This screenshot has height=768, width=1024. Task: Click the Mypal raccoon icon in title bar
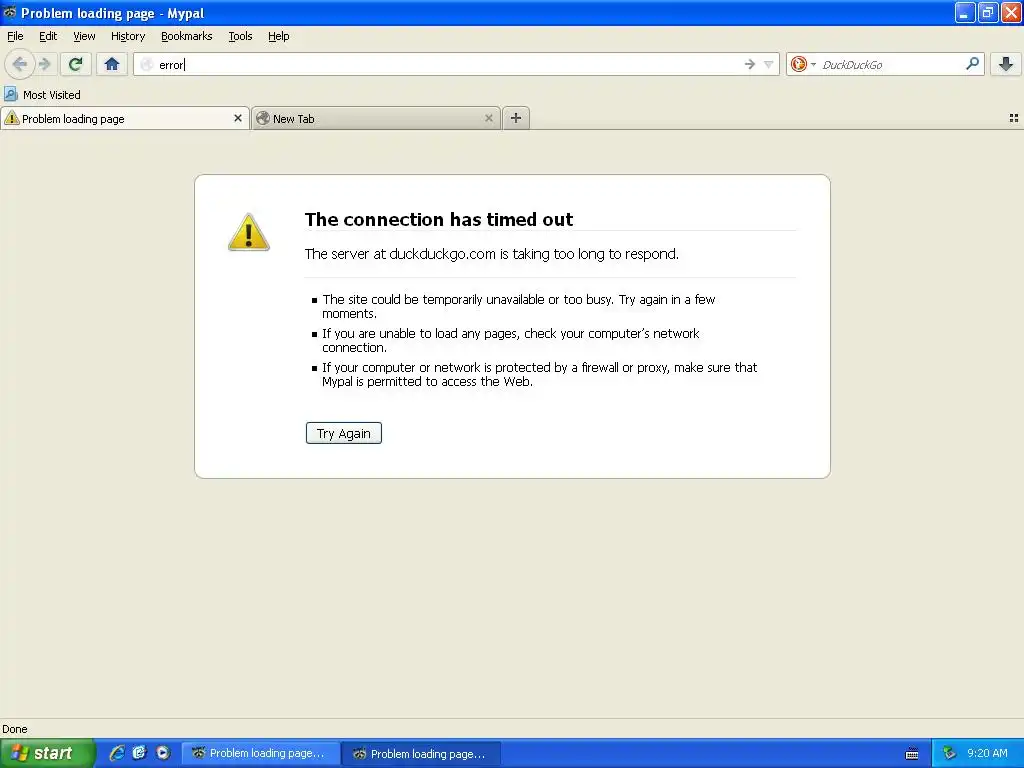pos(9,12)
